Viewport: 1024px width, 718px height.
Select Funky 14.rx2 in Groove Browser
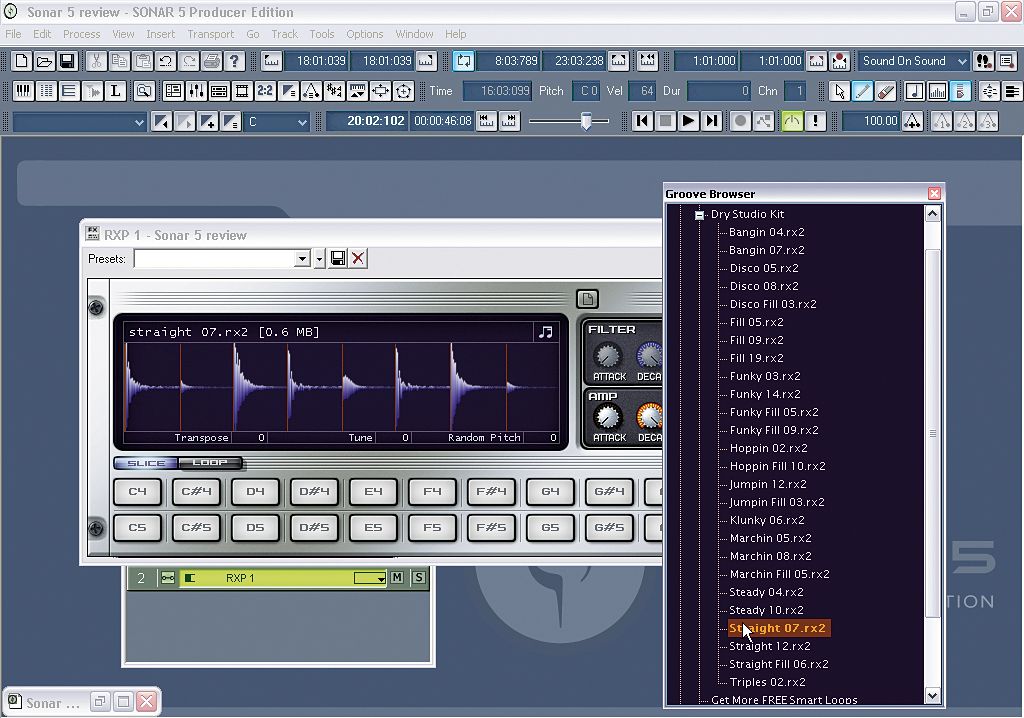765,394
